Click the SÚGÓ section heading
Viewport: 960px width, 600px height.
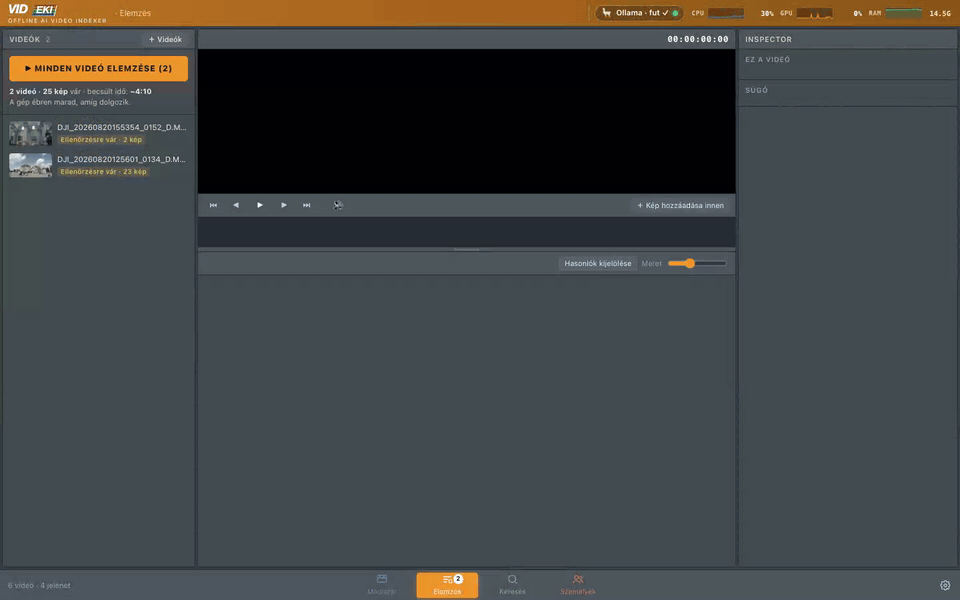pyautogui.click(x=757, y=90)
